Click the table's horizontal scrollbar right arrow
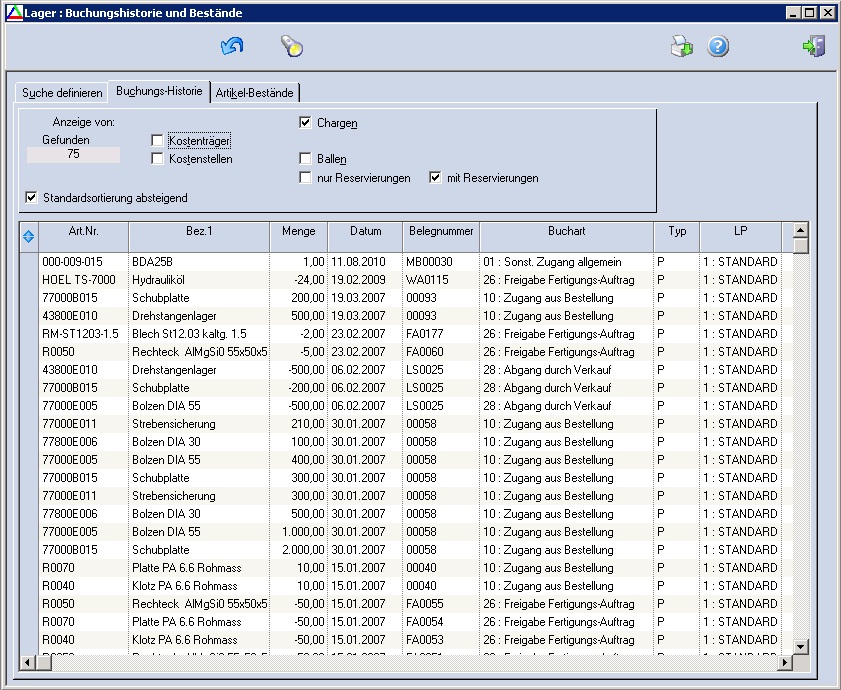841x690 pixels. click(x=785, y=662)
